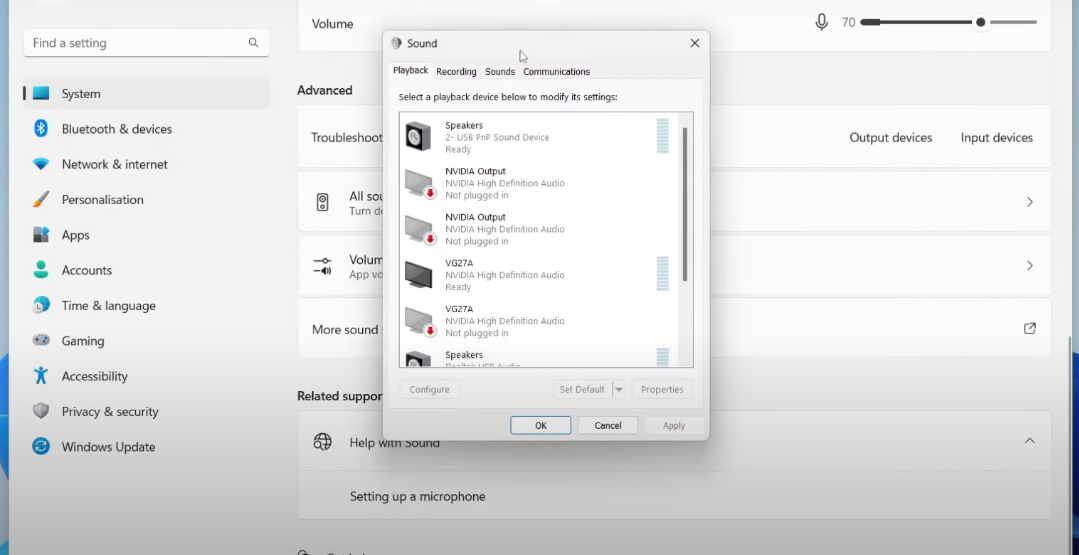Image resolution: width=1079 pixels, height=555 pixels.
Task: Select the VG27A monitor icon marked Ready
Action: pyautogui.click(x=418, y=274)
